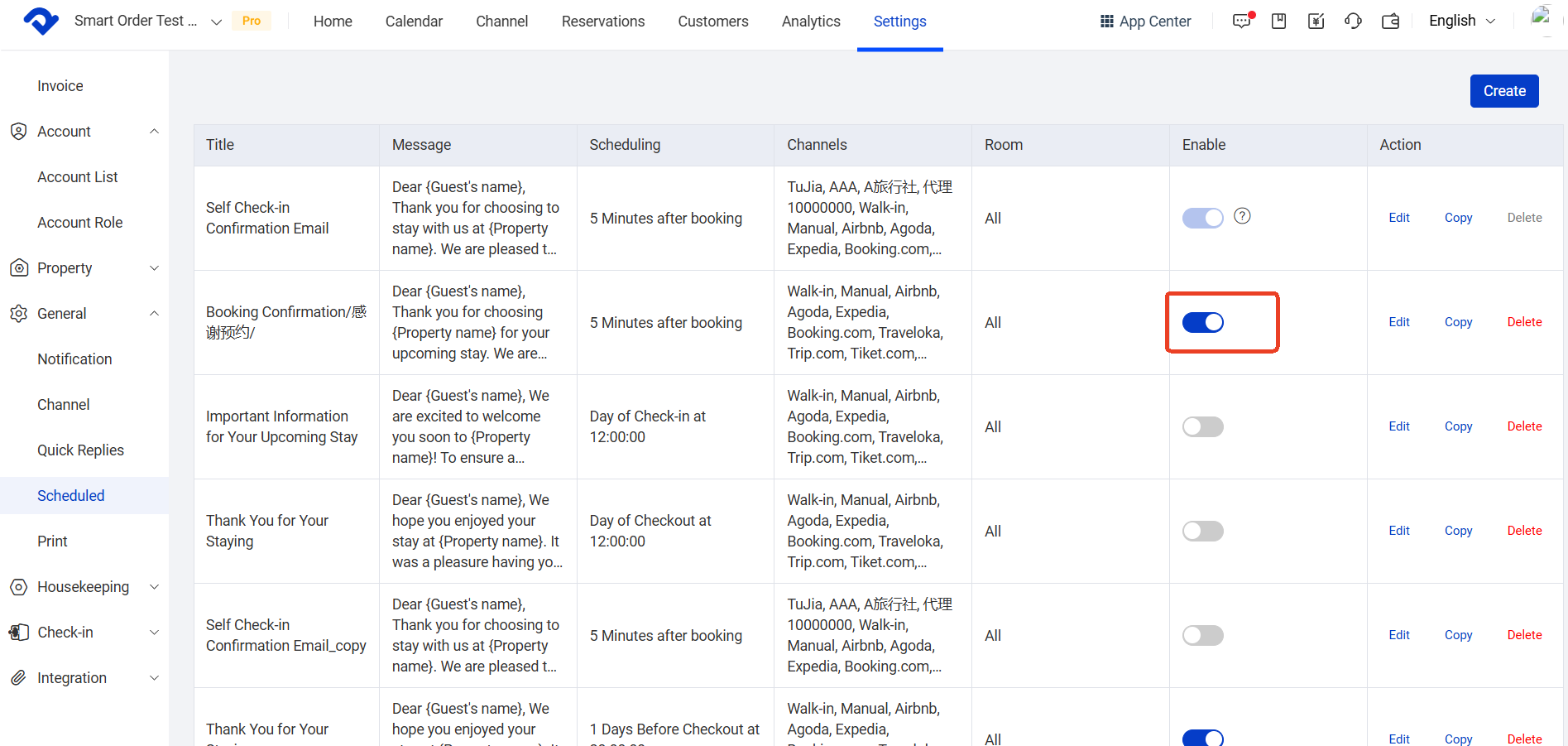Open the English language dropdown

point(1461,21)
